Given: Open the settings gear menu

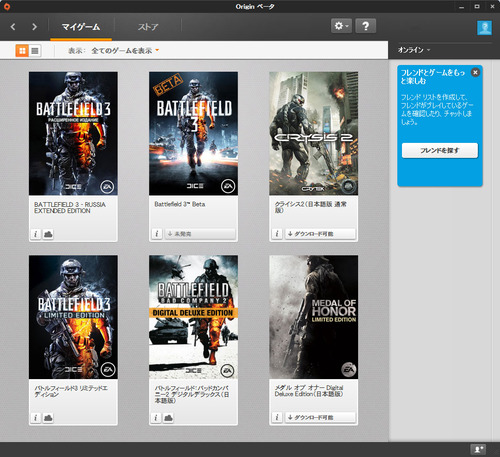Looking at the screenshot, I should (x=341, y=26).
